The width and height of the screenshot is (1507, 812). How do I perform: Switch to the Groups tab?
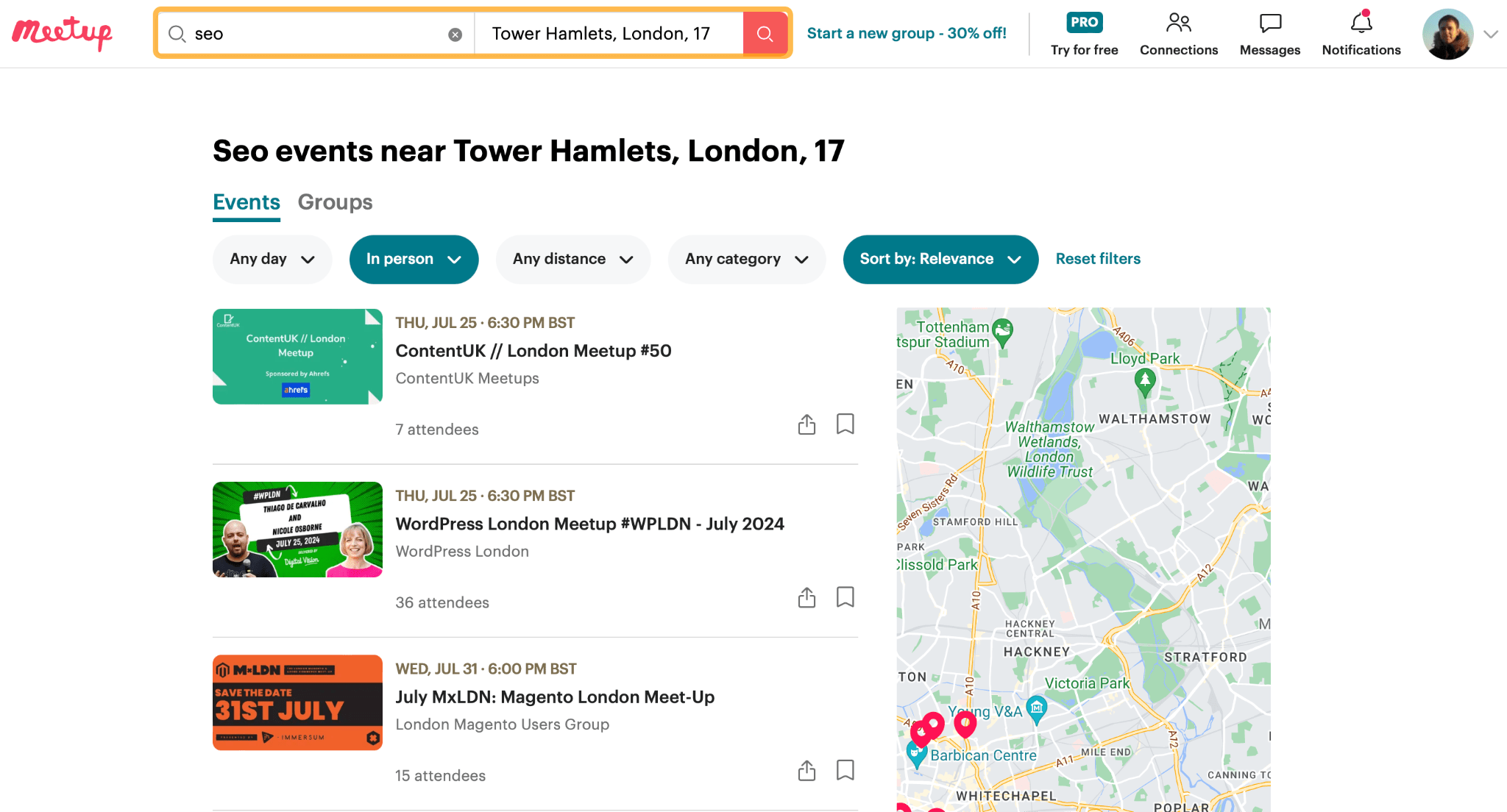click(x=335, y=202)
